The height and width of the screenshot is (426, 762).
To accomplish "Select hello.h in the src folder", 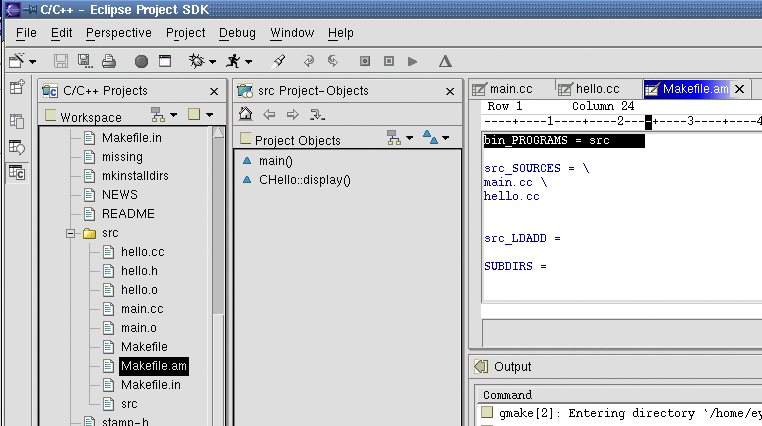I will click(x=139, y=271).
